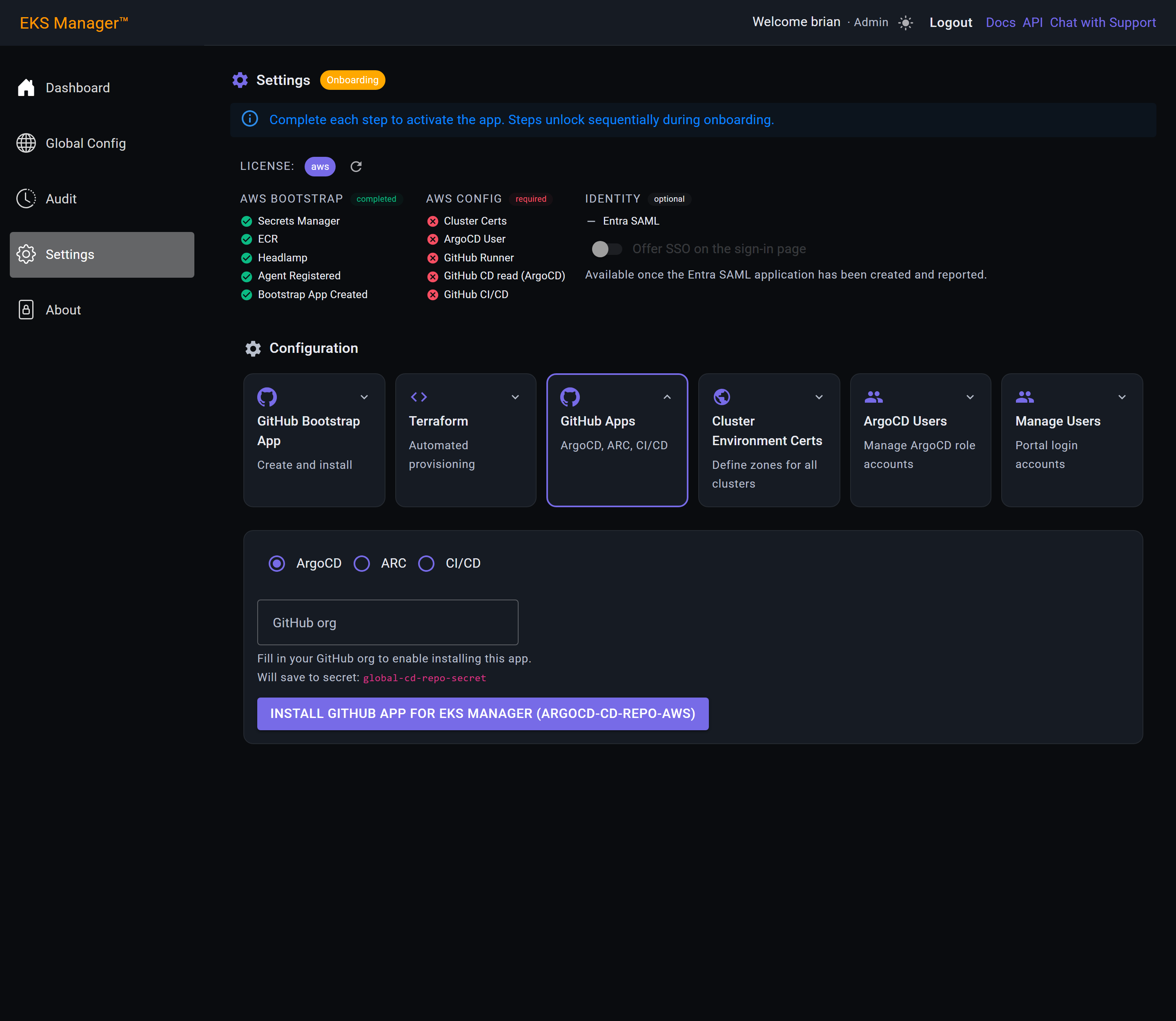Screen dimensions: 1176x1021
Task: Click the Global Config globe icon
Action: (x=26, y=143)
